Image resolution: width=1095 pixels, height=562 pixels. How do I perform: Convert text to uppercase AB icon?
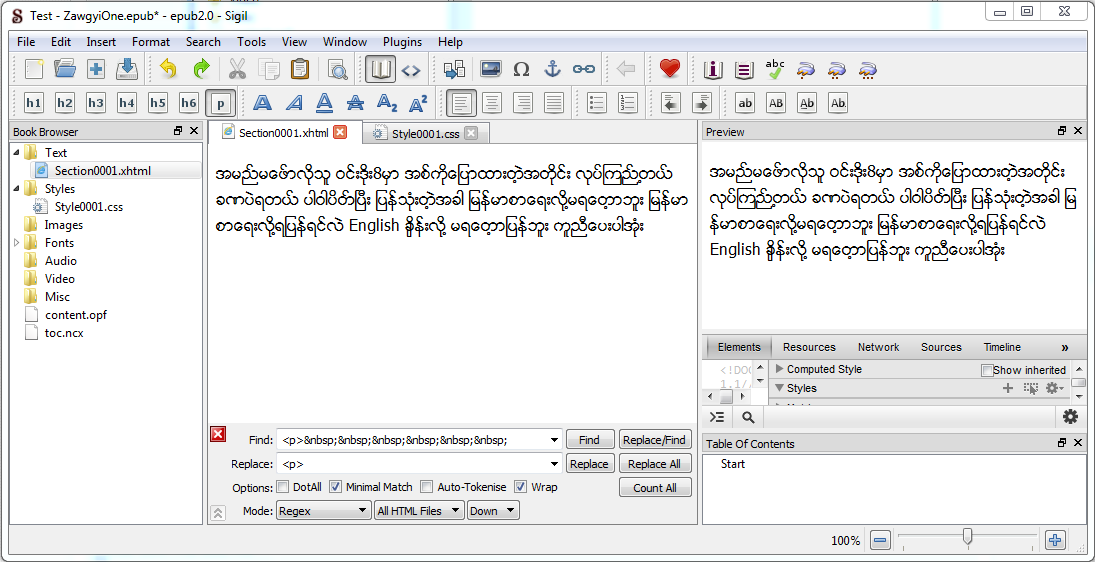click(776, 103)
